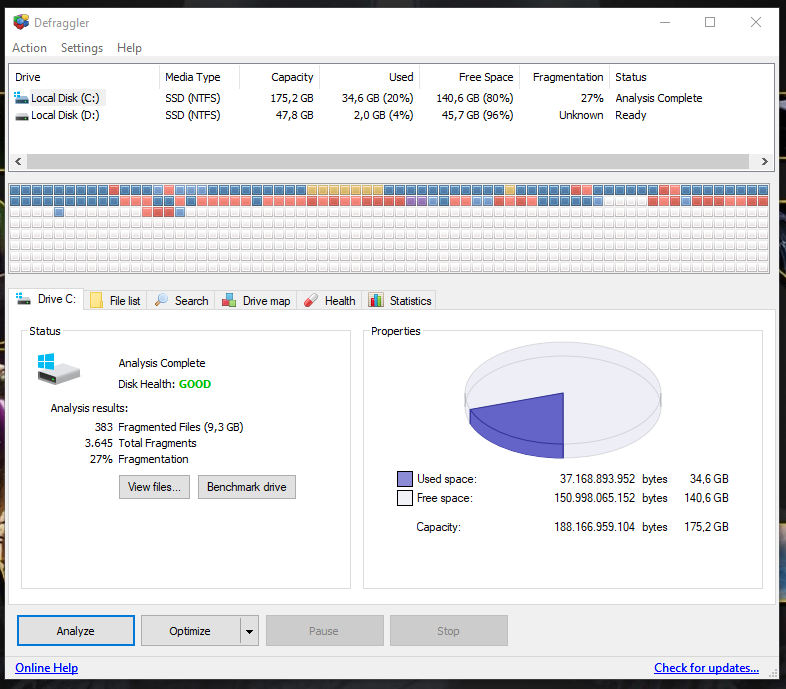The width and height of the screenshot is (786, 689).
Task: Click the right arrow of drive list scrollbar
Action: tap(764, 161)
